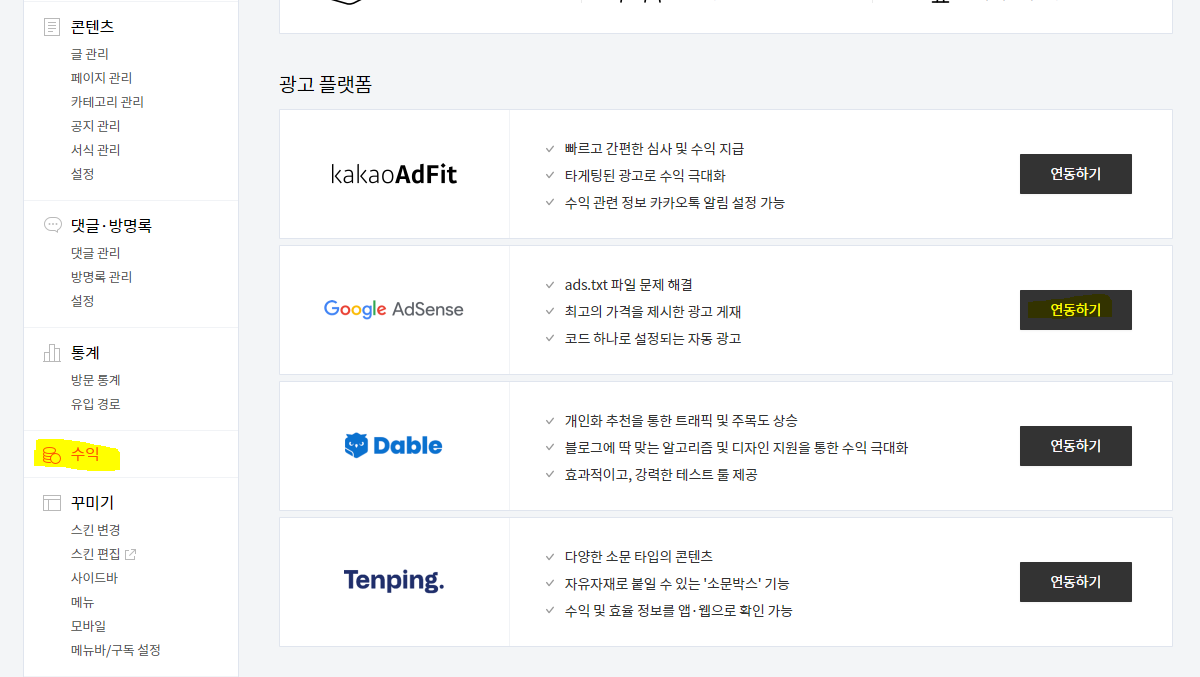Click the 광고 플랫폼 heading
This screenshot has width=1200, height=677.
click(x=326, y=85)
